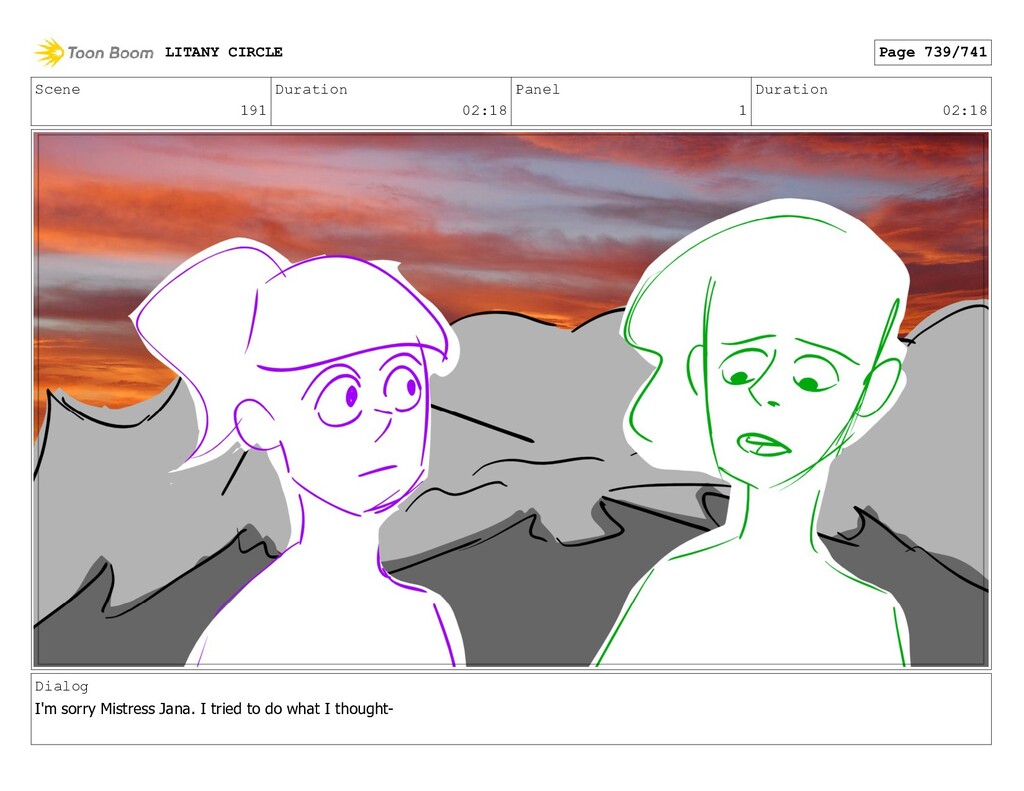Click the Toon Boom logo icon
Viewport: 1024px width, 791px height.
[x=49, y=52]
